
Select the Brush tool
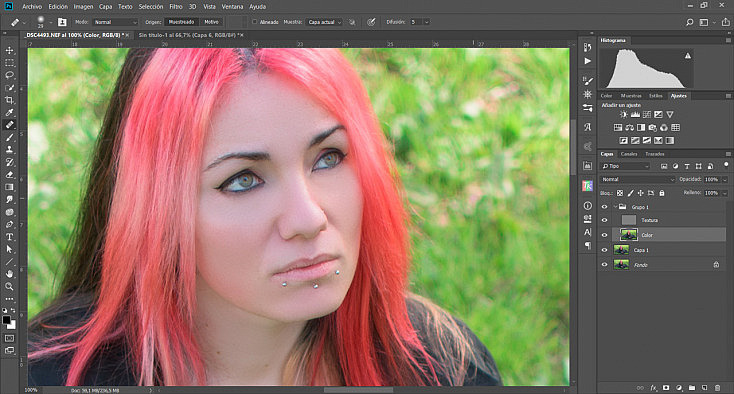9,138
